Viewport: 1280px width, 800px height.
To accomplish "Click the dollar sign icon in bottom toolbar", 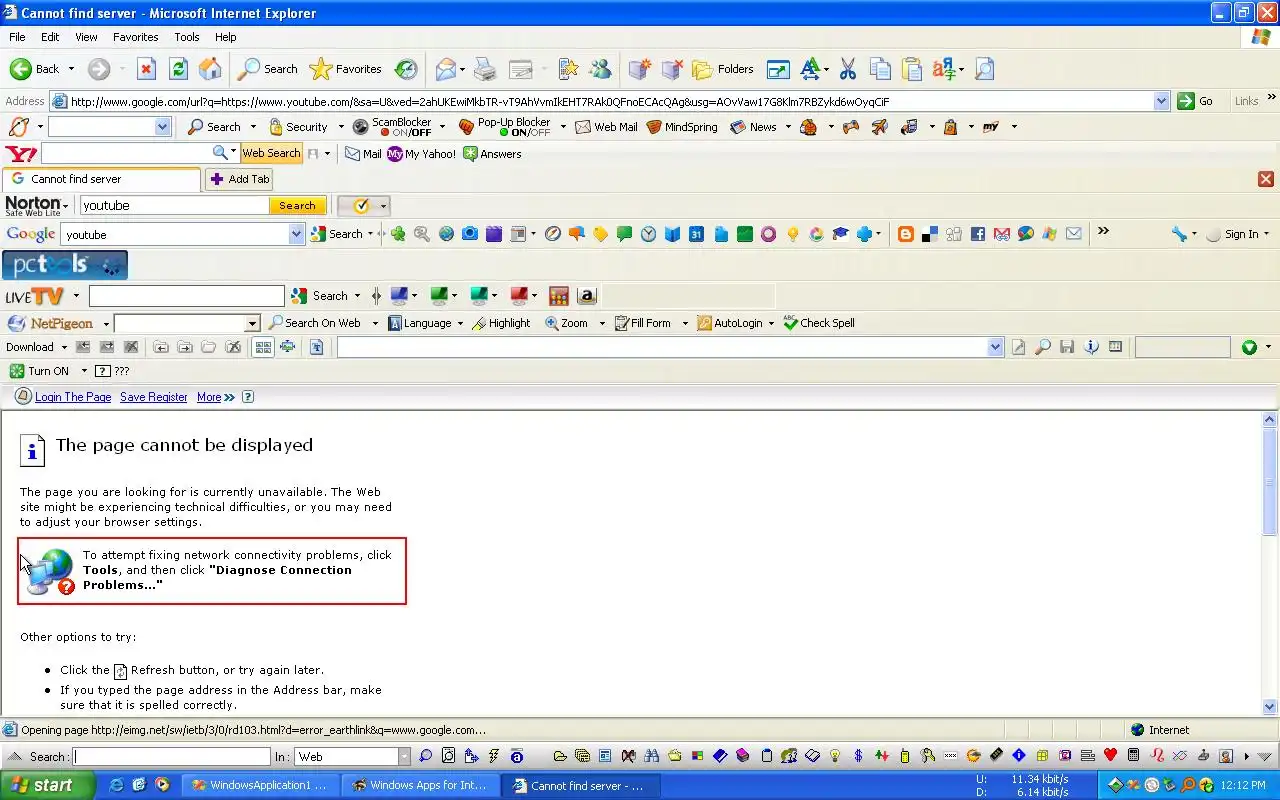I will [x=858, y=756].
